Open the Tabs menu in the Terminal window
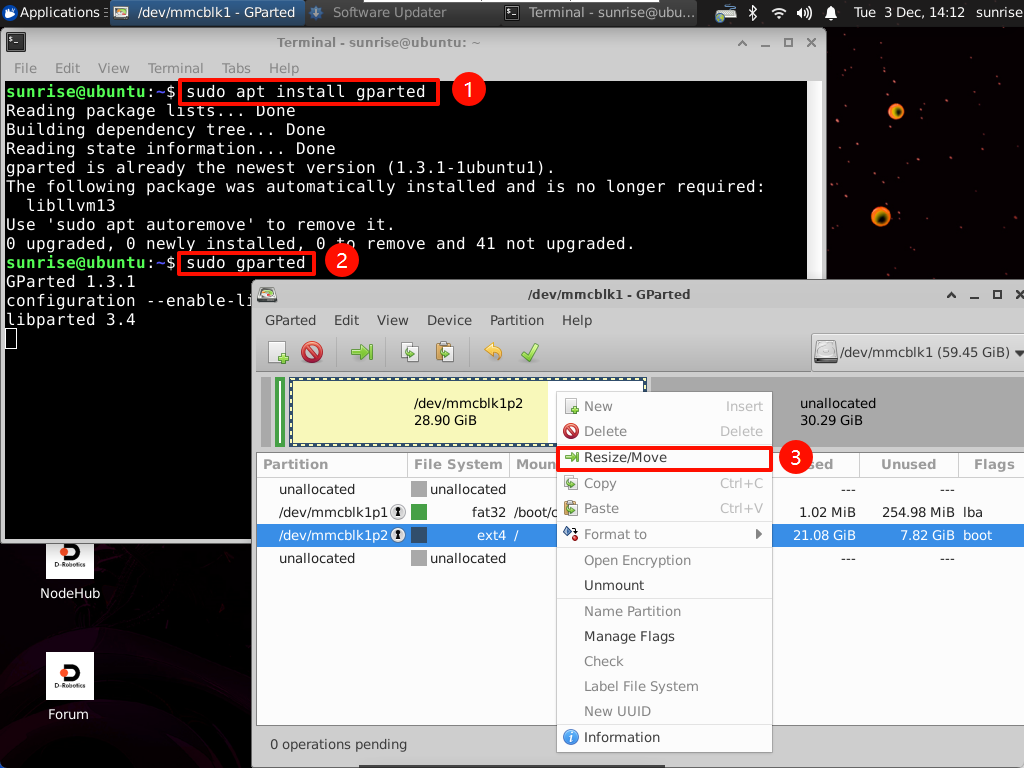The height and width of the screenshot is (768, 1024). [236, 69]
